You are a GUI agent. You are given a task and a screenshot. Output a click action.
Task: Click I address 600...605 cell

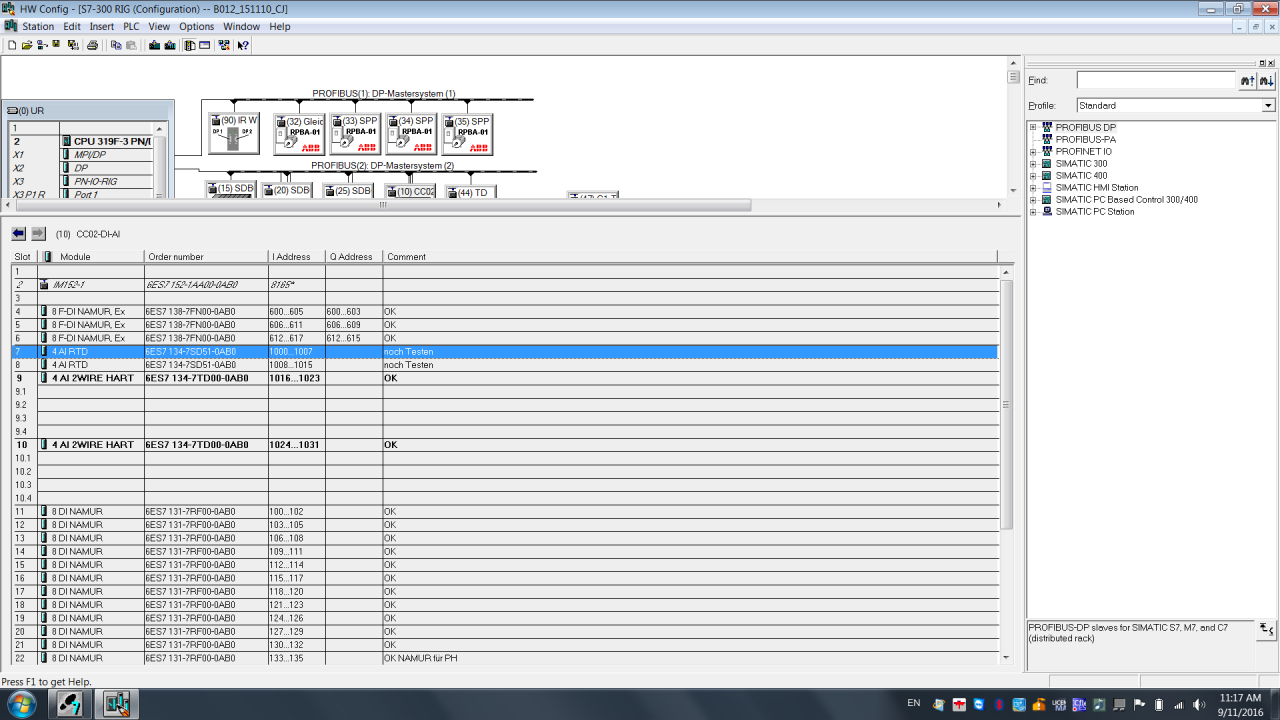coord(297,312)
